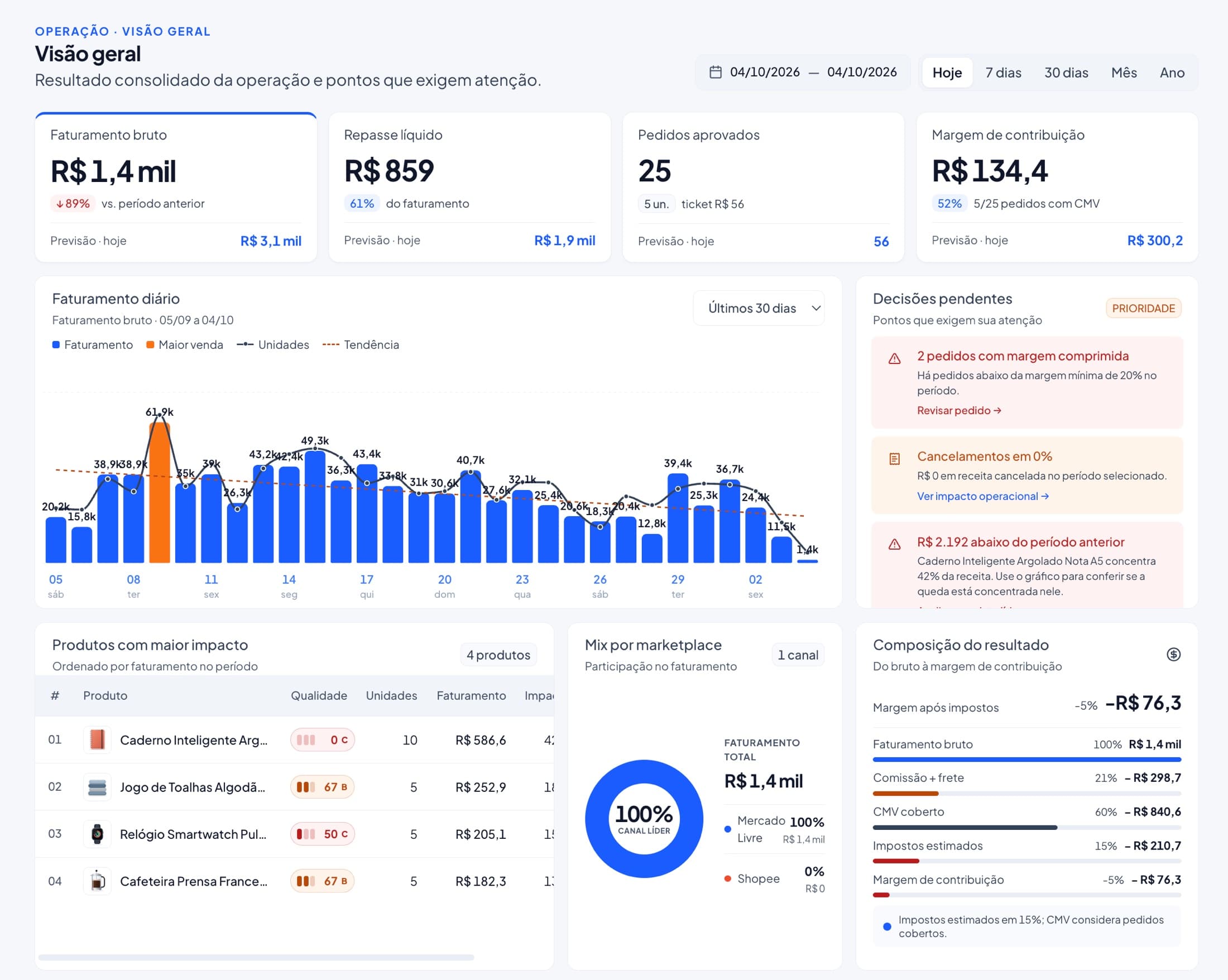1228x980 pixels.
Task: Open the start date 04/10/2026 picker
Action: [x=764, y=73]
